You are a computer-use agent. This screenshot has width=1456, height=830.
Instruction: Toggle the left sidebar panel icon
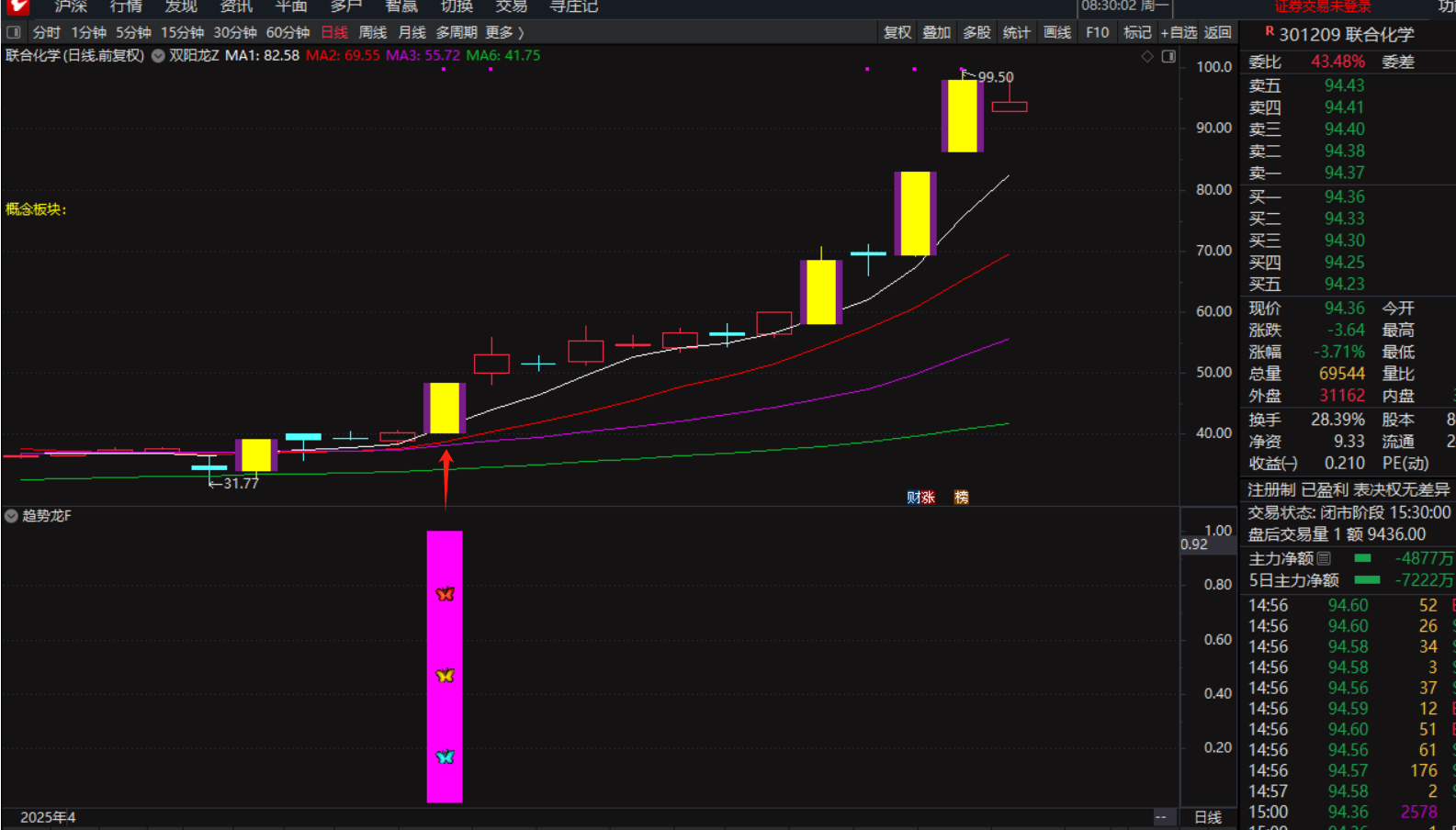tap(14, 32)
